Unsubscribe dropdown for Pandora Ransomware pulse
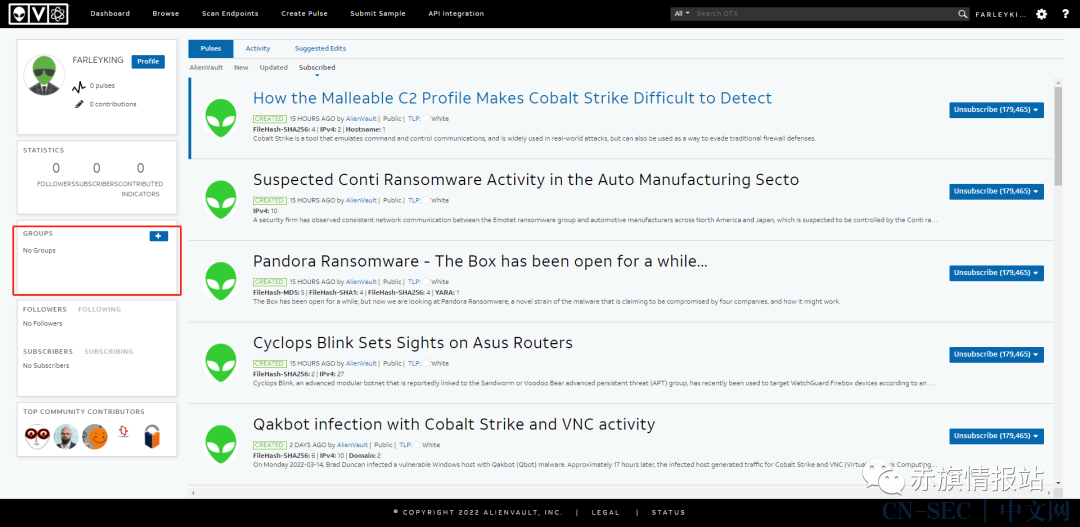 [x=996, y=273]
